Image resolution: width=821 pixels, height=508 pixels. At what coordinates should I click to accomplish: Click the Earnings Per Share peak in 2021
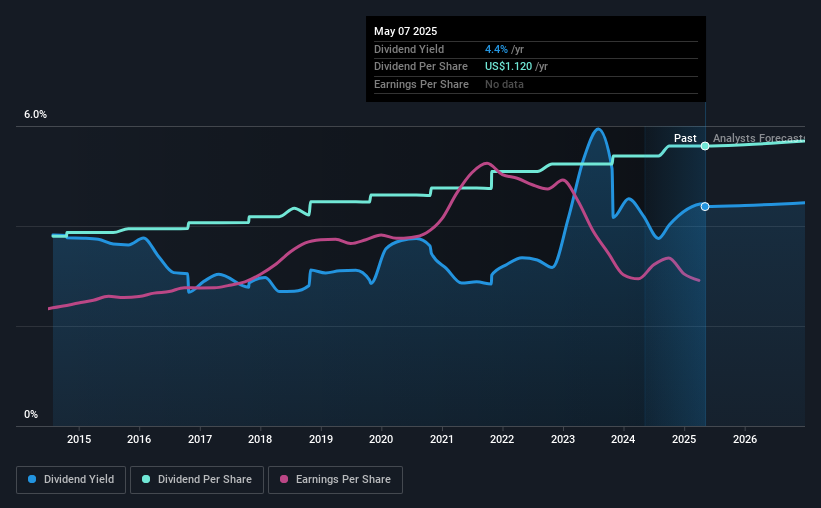coord(487,163)
